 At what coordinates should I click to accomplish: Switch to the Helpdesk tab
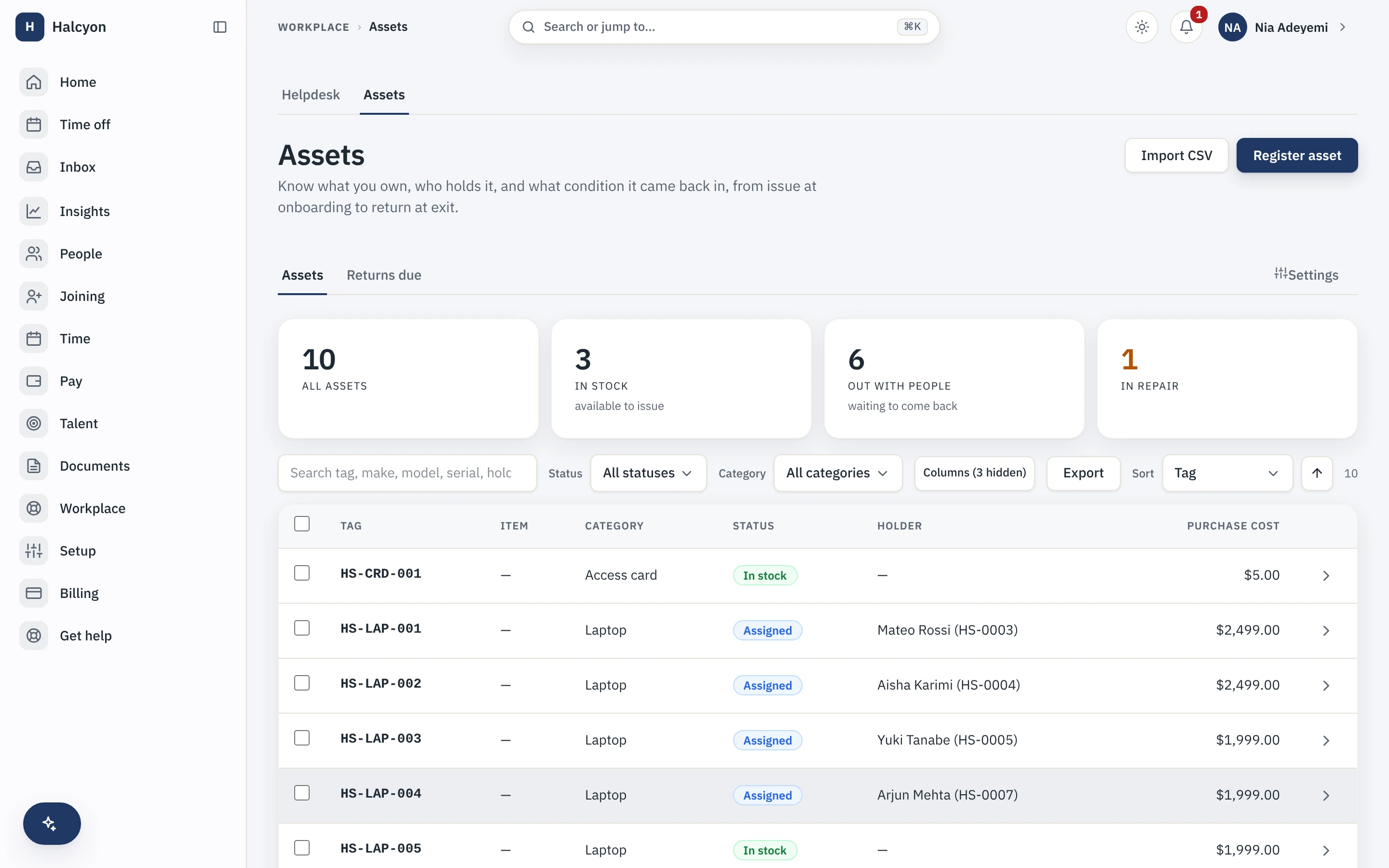click(311, 95)
